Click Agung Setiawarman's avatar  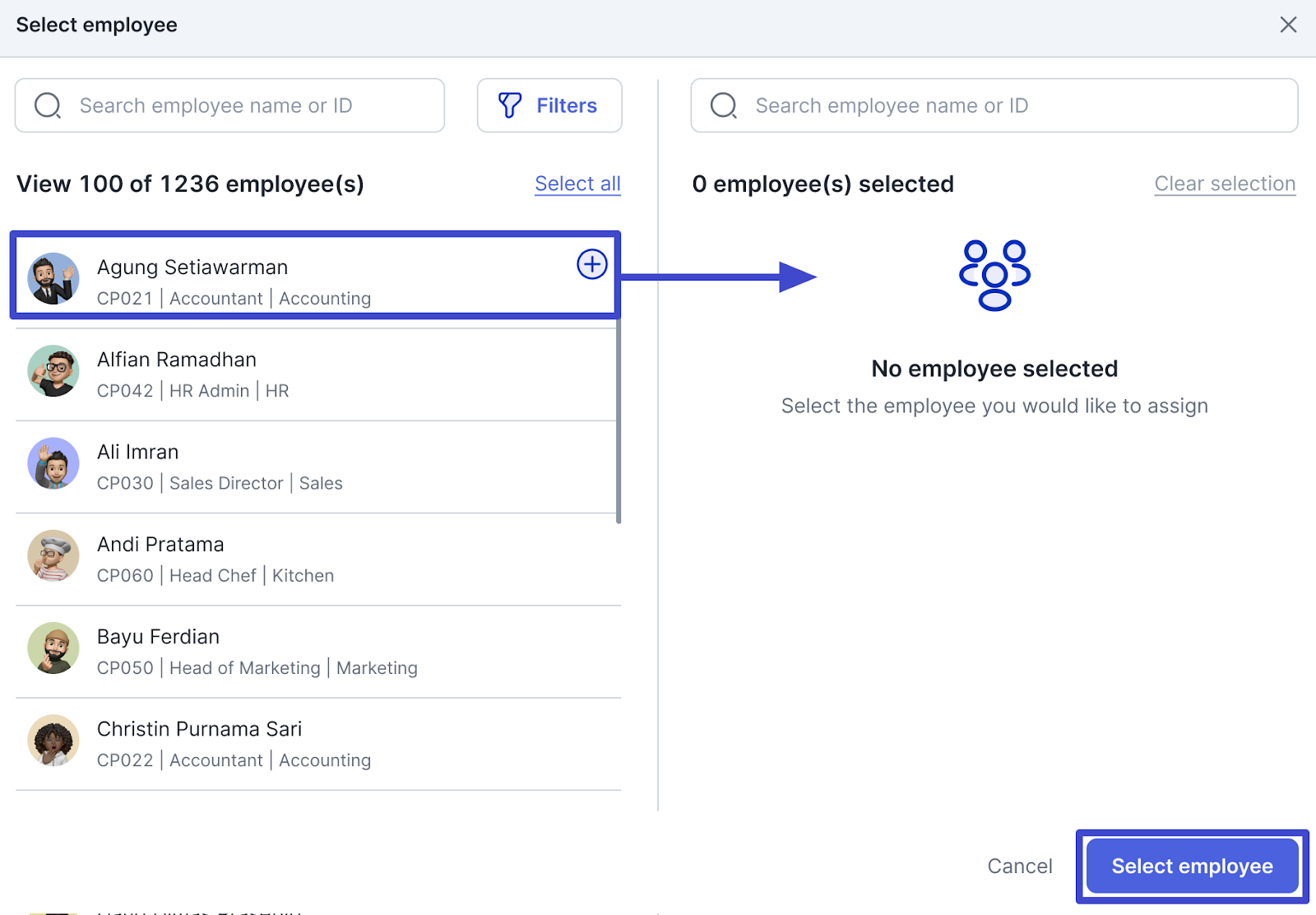53,279
